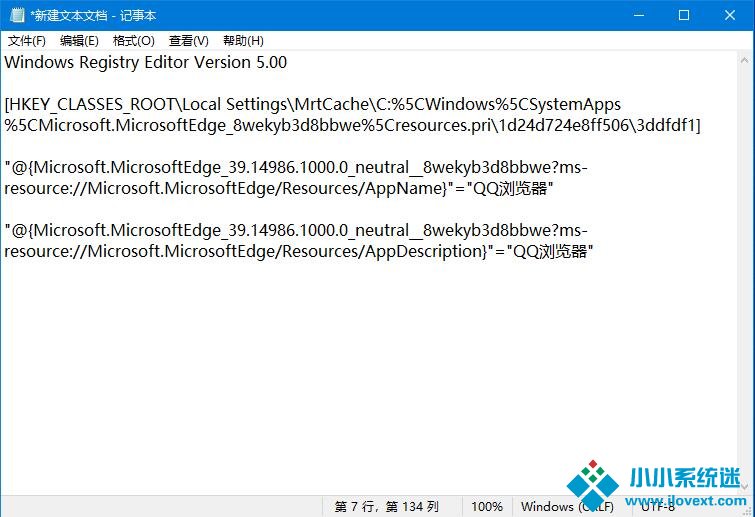The width and height of the screenshot is (755, 517).
Task: Close the Notepad window
Action: [729, 15]
